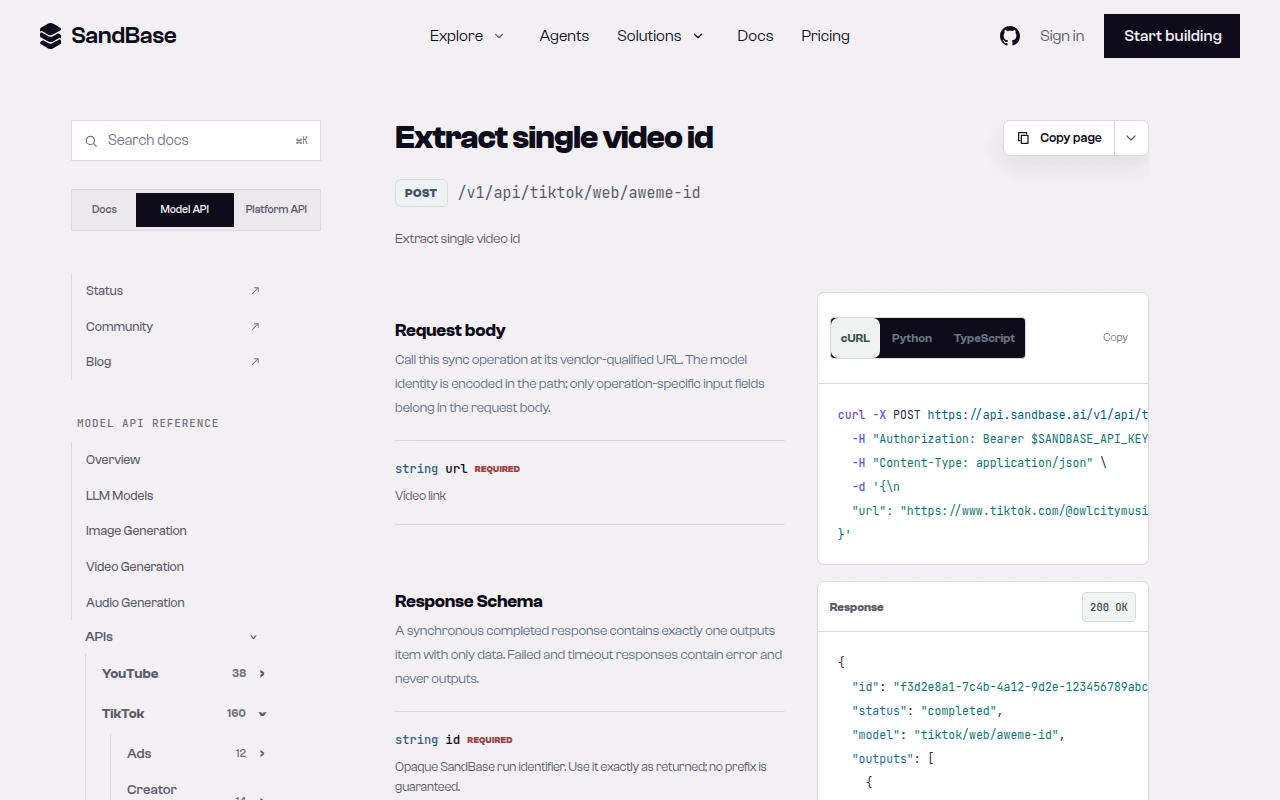
Task: Click the Request body heading
Action: (x=450, y=331)
